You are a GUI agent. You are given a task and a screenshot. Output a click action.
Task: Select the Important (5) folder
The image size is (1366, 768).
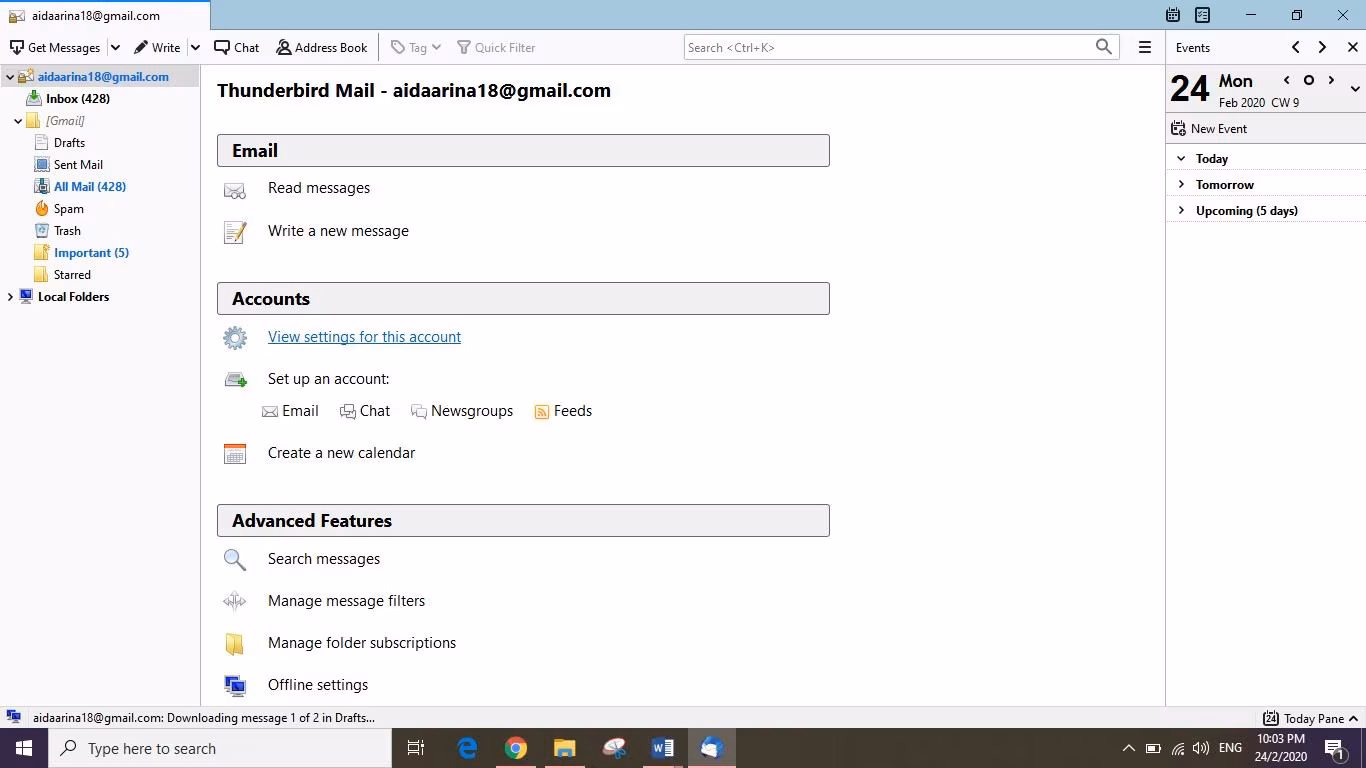point(91,253)
